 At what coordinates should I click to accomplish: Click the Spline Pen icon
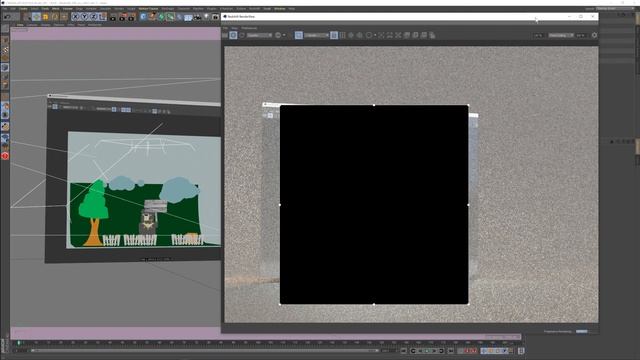(152, 17)
